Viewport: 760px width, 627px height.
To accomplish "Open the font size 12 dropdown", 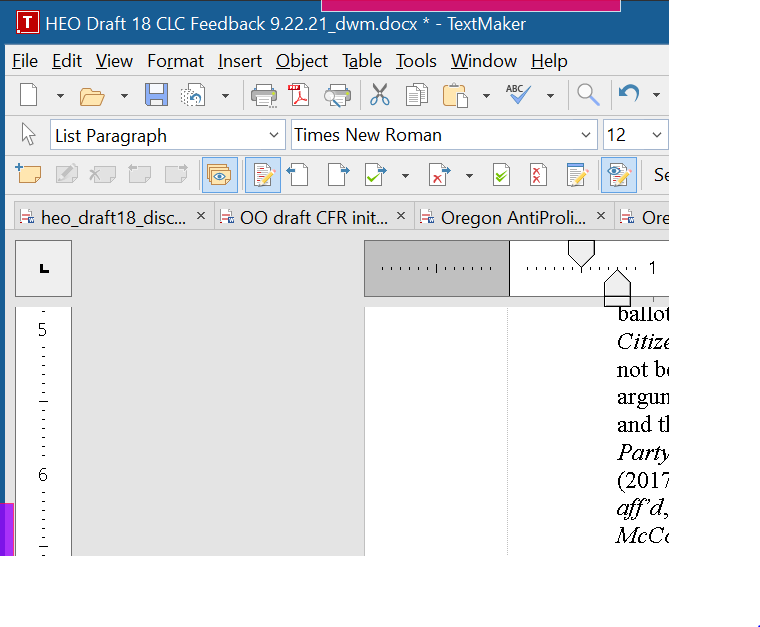I will (656, 135).
